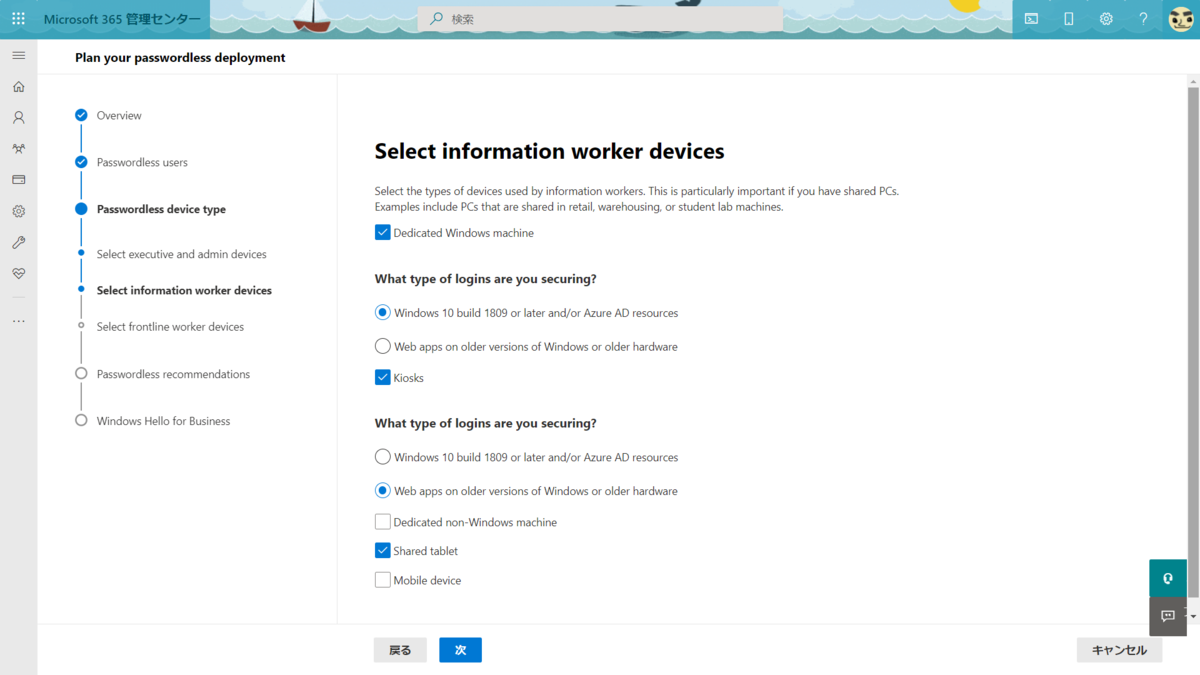
Task: Open Cloud Shell icon in header
Action: [x=1031, y=19]
